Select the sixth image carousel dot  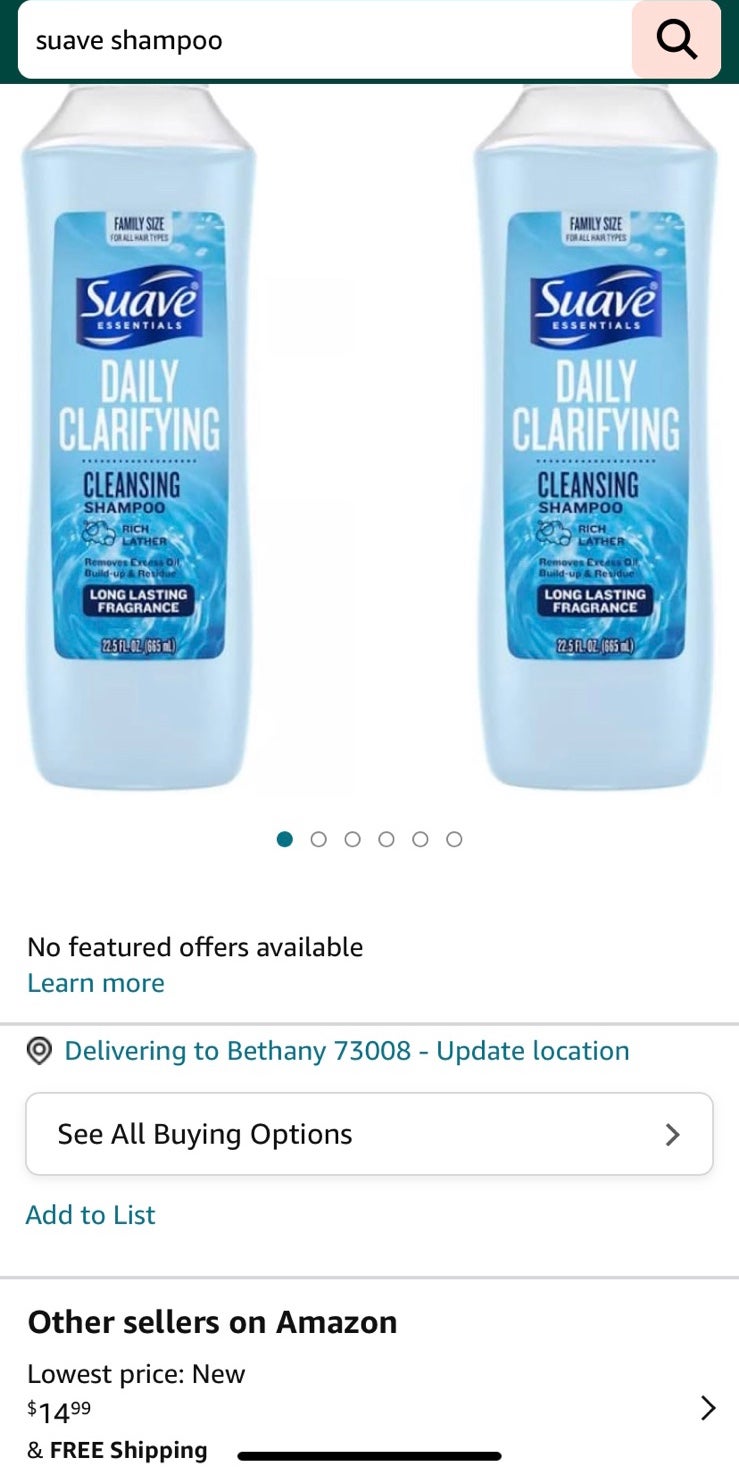tap(454, 839)
